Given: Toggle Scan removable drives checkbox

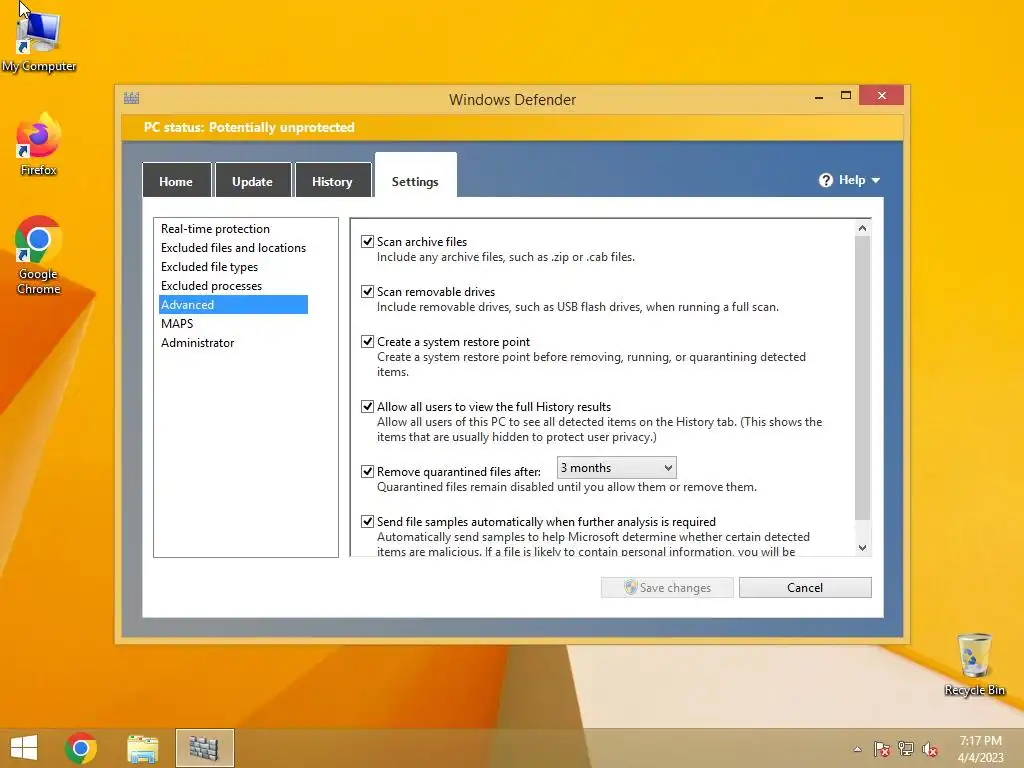Looking at the screenshot, I should (368, 291).
